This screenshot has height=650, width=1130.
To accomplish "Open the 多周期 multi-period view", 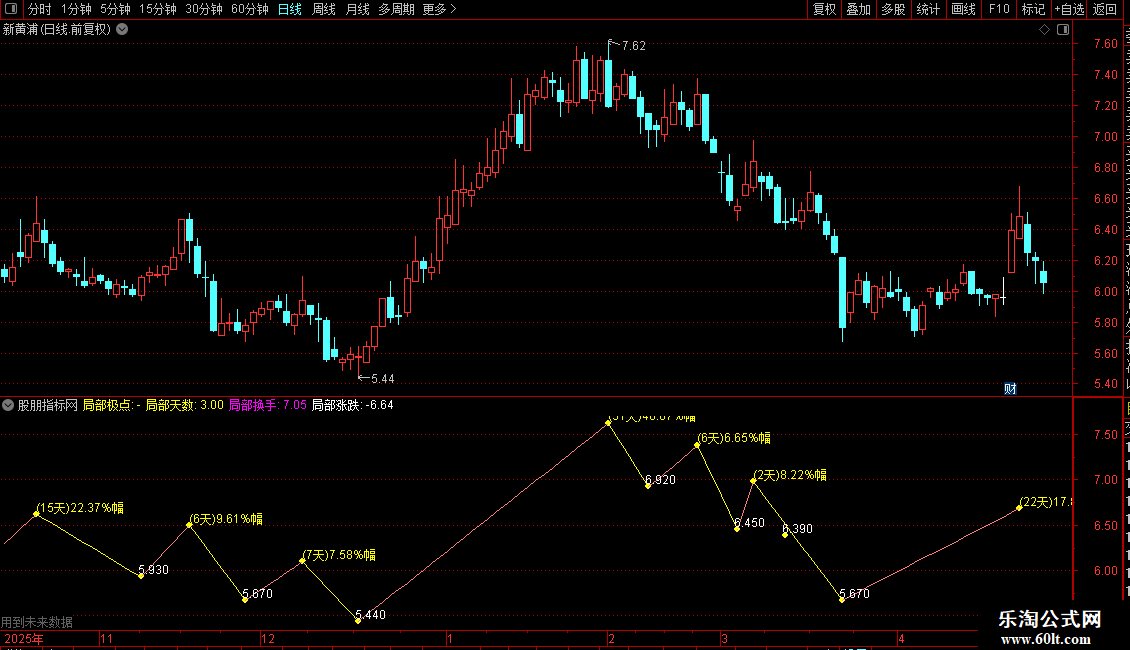I will 396,9.
